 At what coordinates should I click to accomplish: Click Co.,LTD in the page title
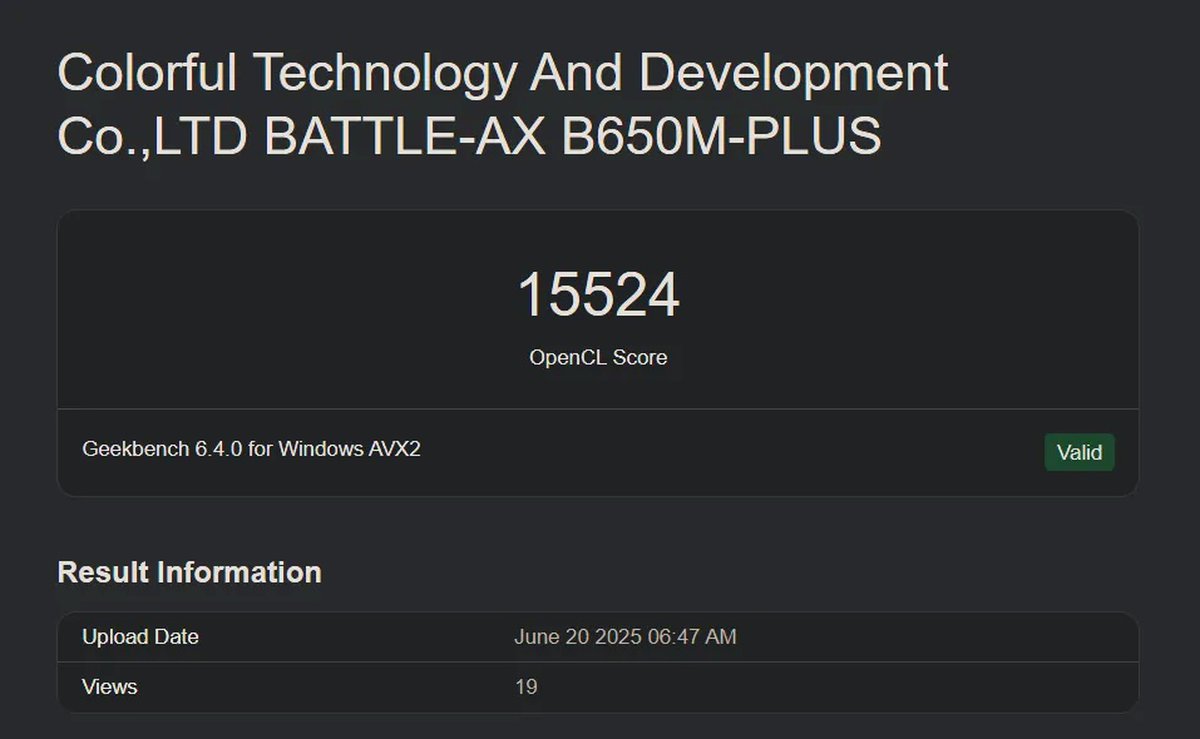pyautogui.click(x=152, y=137)
